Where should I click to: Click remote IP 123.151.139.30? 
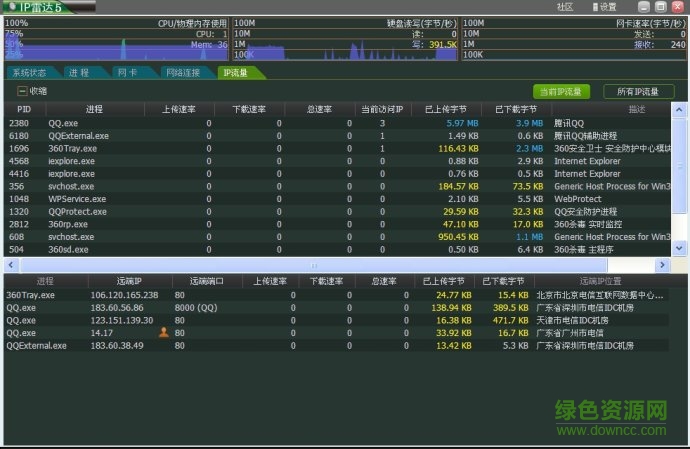[x=122, y=320]
